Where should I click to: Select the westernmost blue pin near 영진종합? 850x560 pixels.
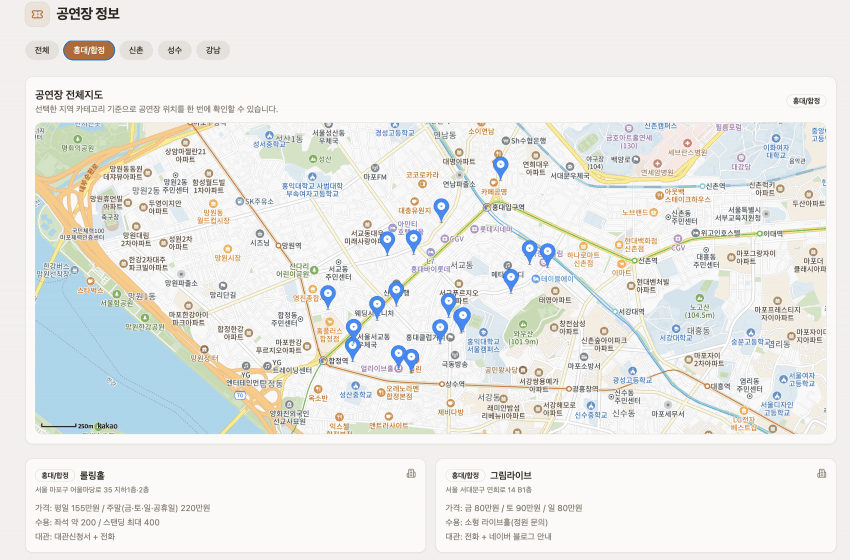pyautogui.click(x=327, y=295)
